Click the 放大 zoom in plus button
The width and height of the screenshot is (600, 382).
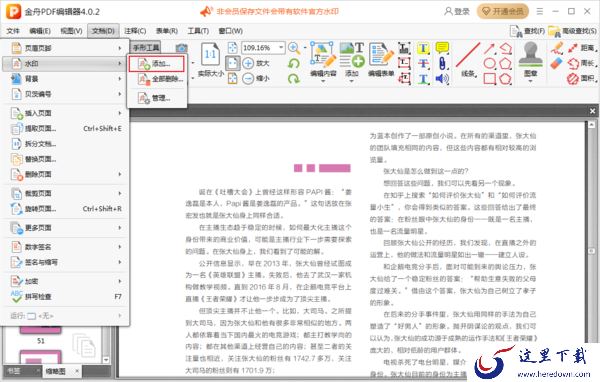point(256,63)
